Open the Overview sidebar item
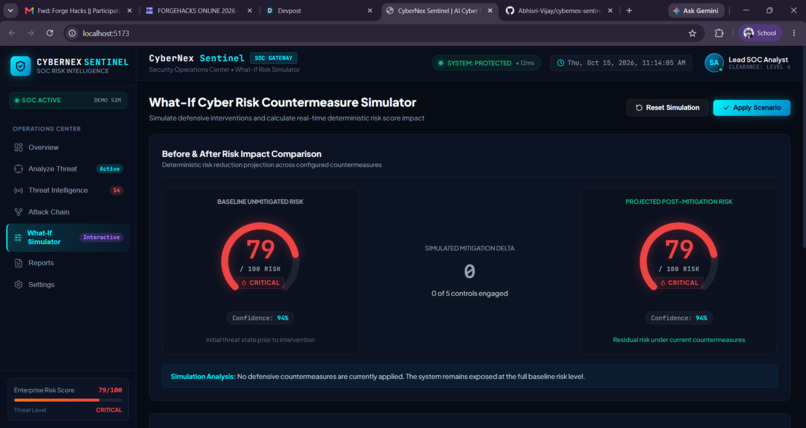 point(67,147)
